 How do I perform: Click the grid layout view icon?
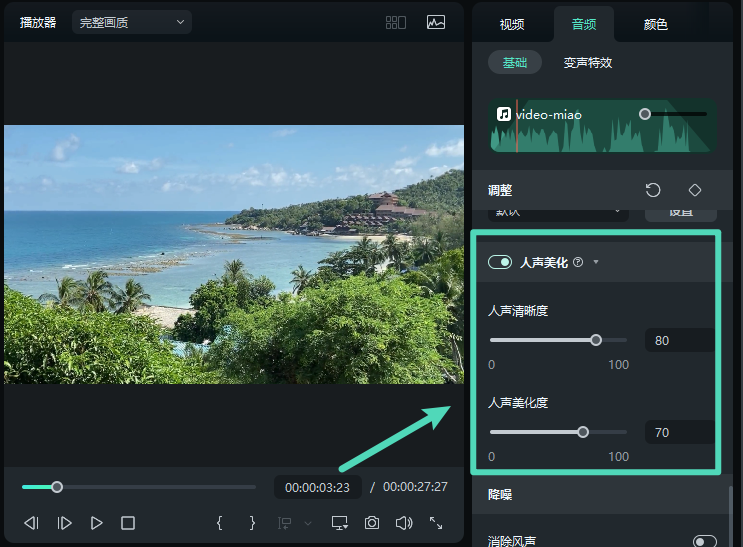point(396,22)
